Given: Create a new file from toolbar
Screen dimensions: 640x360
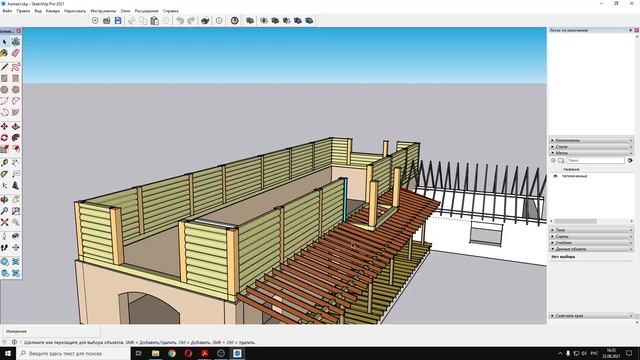Looking at the screenshot, I should (x=95, y=20).
